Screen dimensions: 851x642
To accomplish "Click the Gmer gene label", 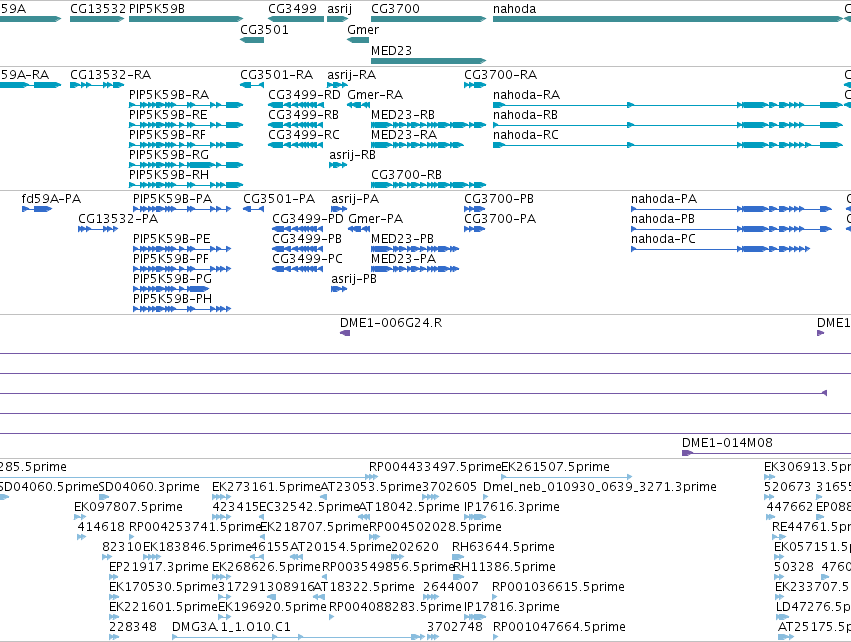I will click(x=363, y=30).
